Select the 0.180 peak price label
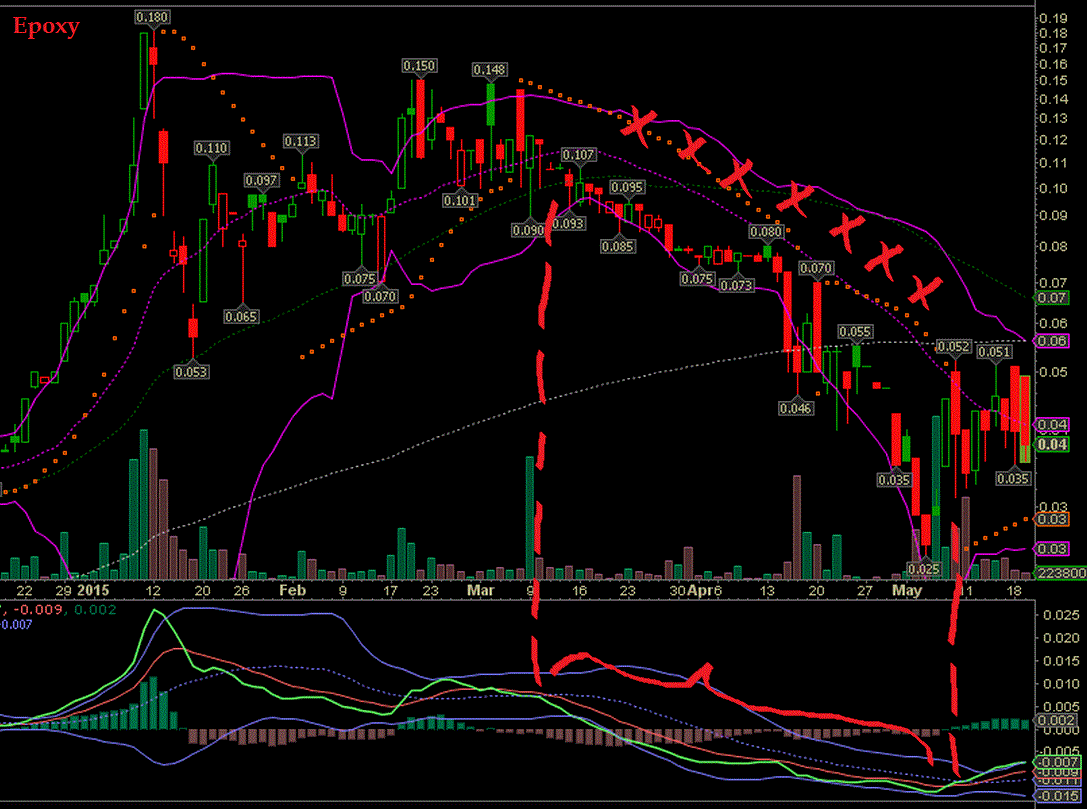The height and width of the screenshot is (809, 1087). [153, 17]
